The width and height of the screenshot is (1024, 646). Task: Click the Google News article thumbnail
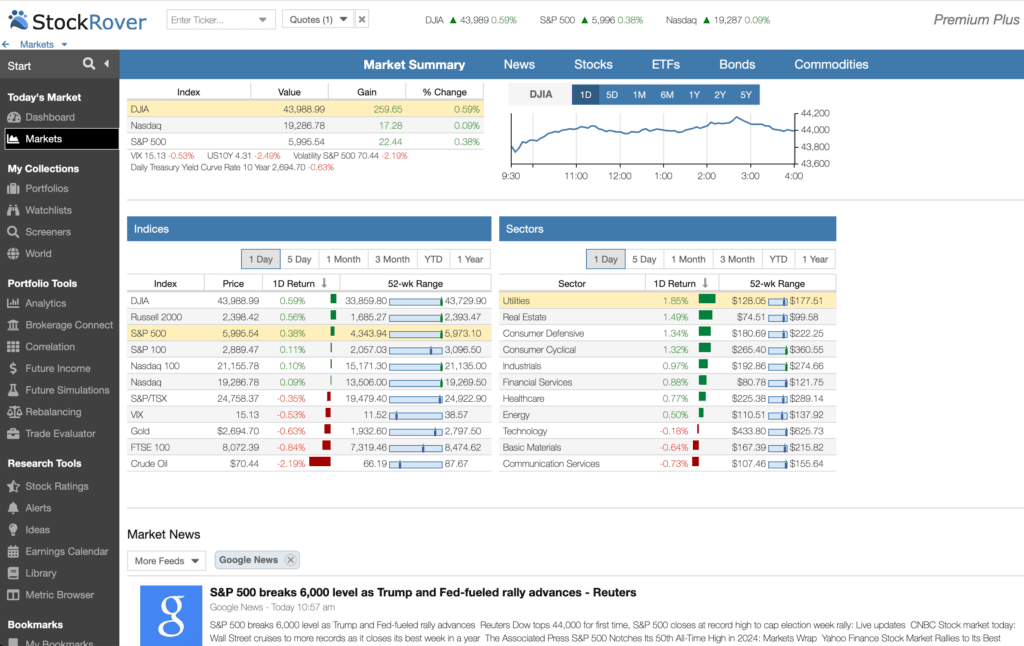[x=171, y=615]
